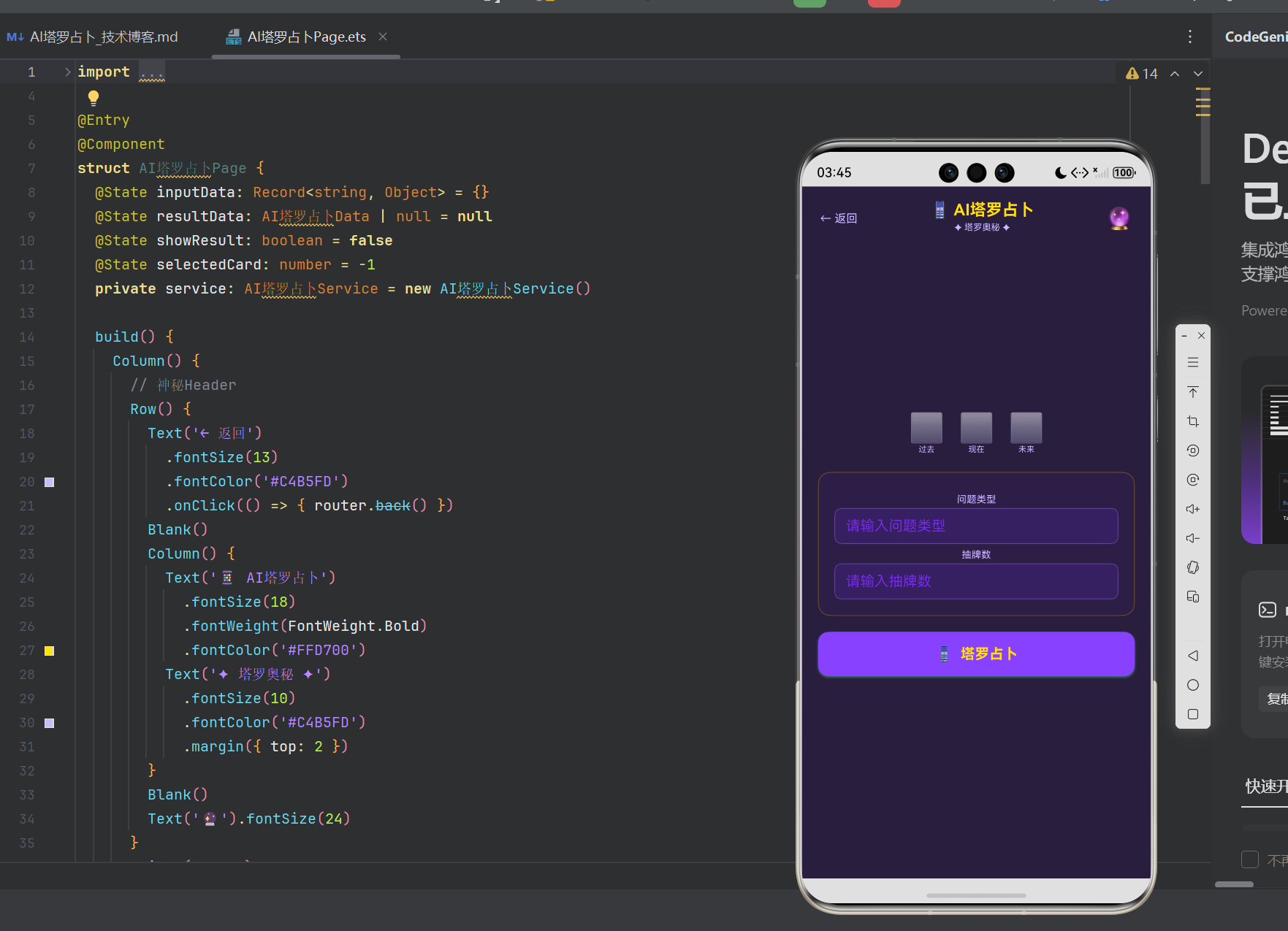Click the emulator rotate-right icon
1288x931 pixels.
(x=1193, y=480)
